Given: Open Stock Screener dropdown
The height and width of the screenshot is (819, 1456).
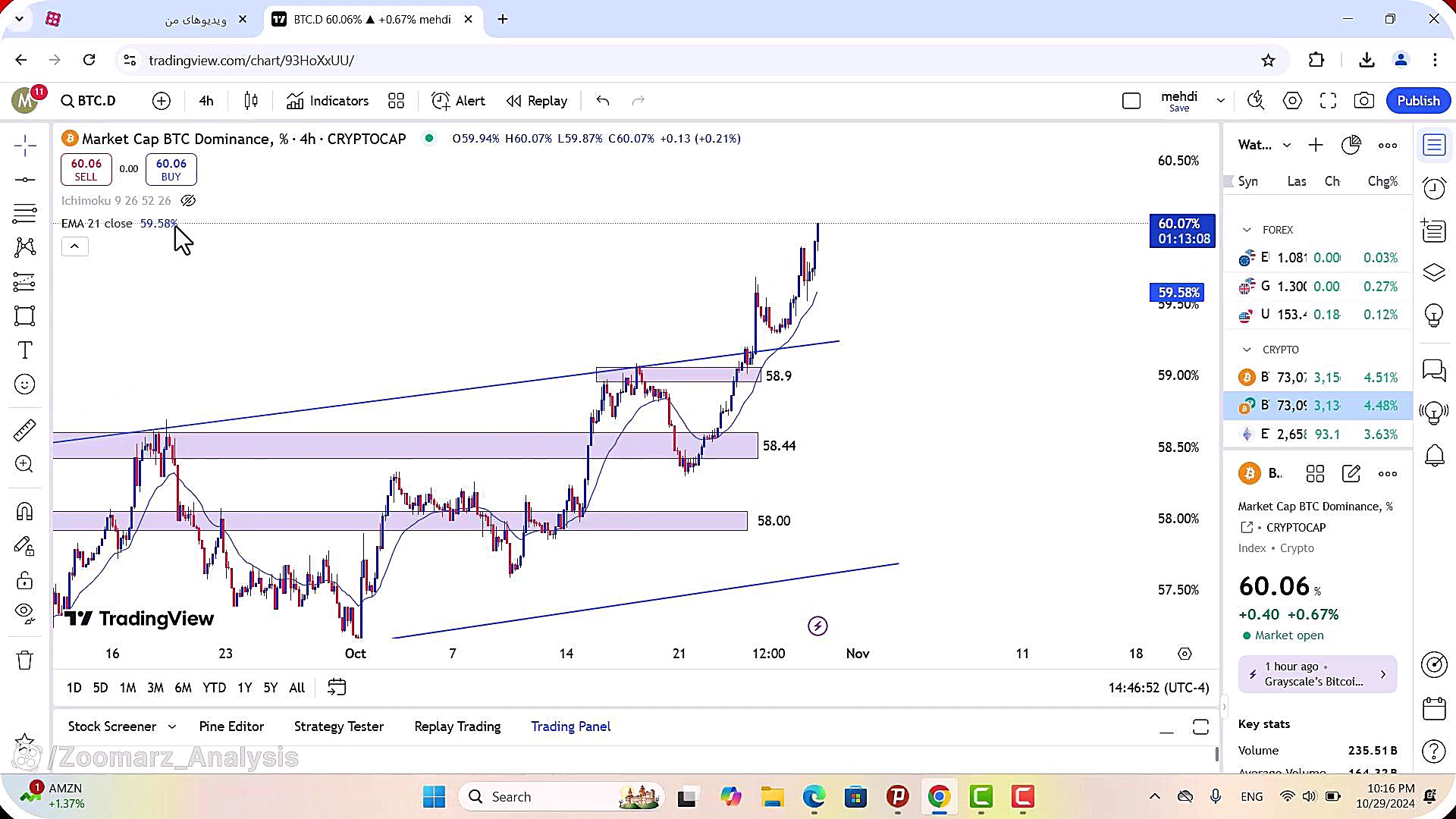Looking at the screenshot, I should tap(121, 726).
